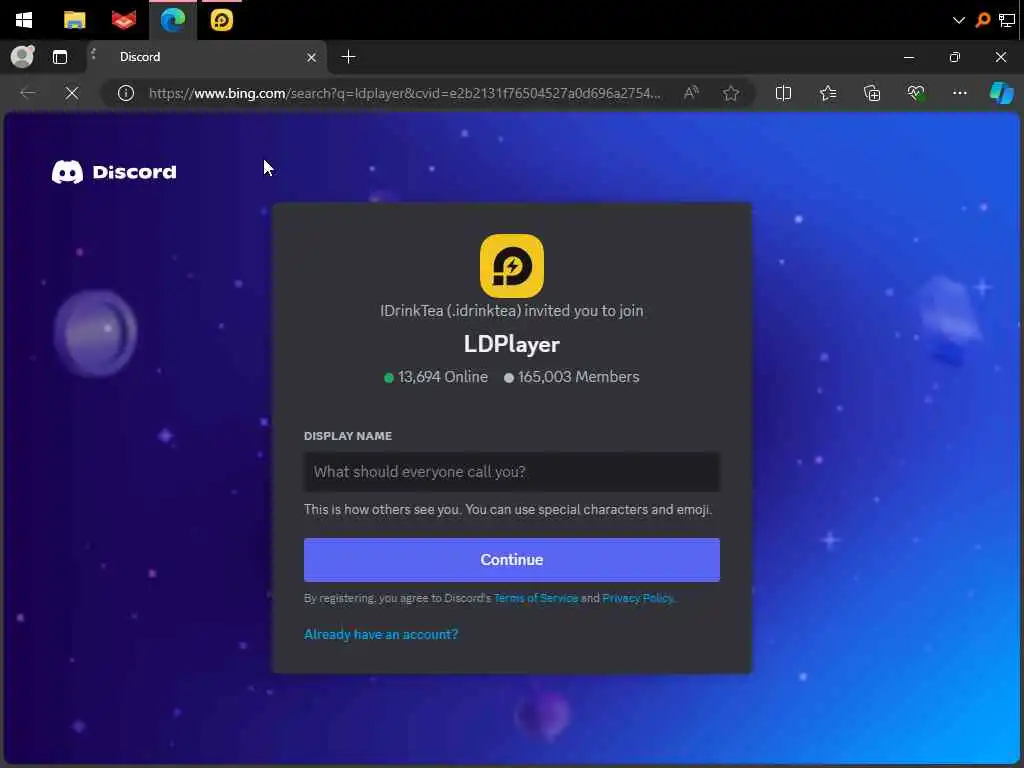
Task: Click the Discord logo
Action: coord(114,172)
